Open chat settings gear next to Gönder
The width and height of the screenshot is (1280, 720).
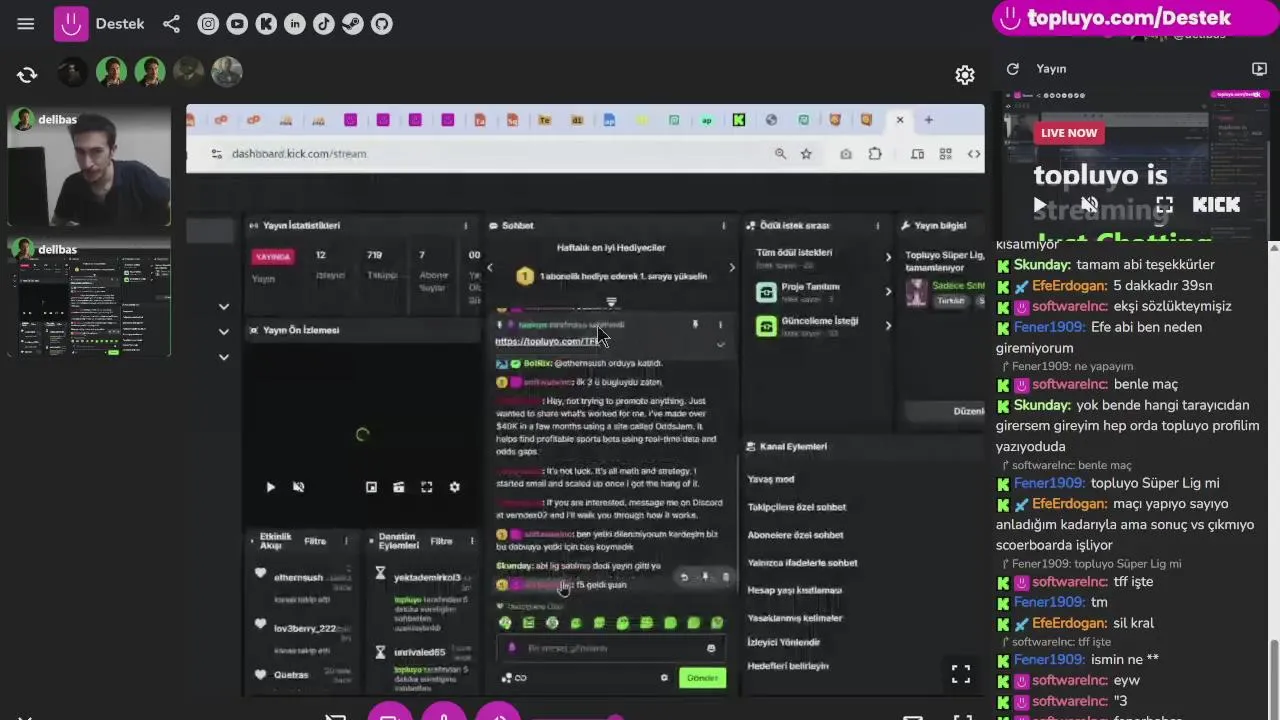(x=664, y=678)
